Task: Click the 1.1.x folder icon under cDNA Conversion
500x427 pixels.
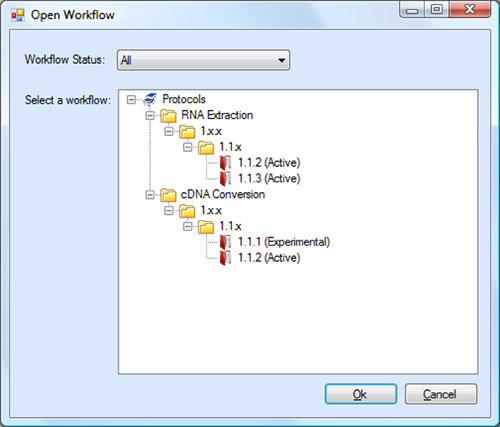Action: [206, 227]
